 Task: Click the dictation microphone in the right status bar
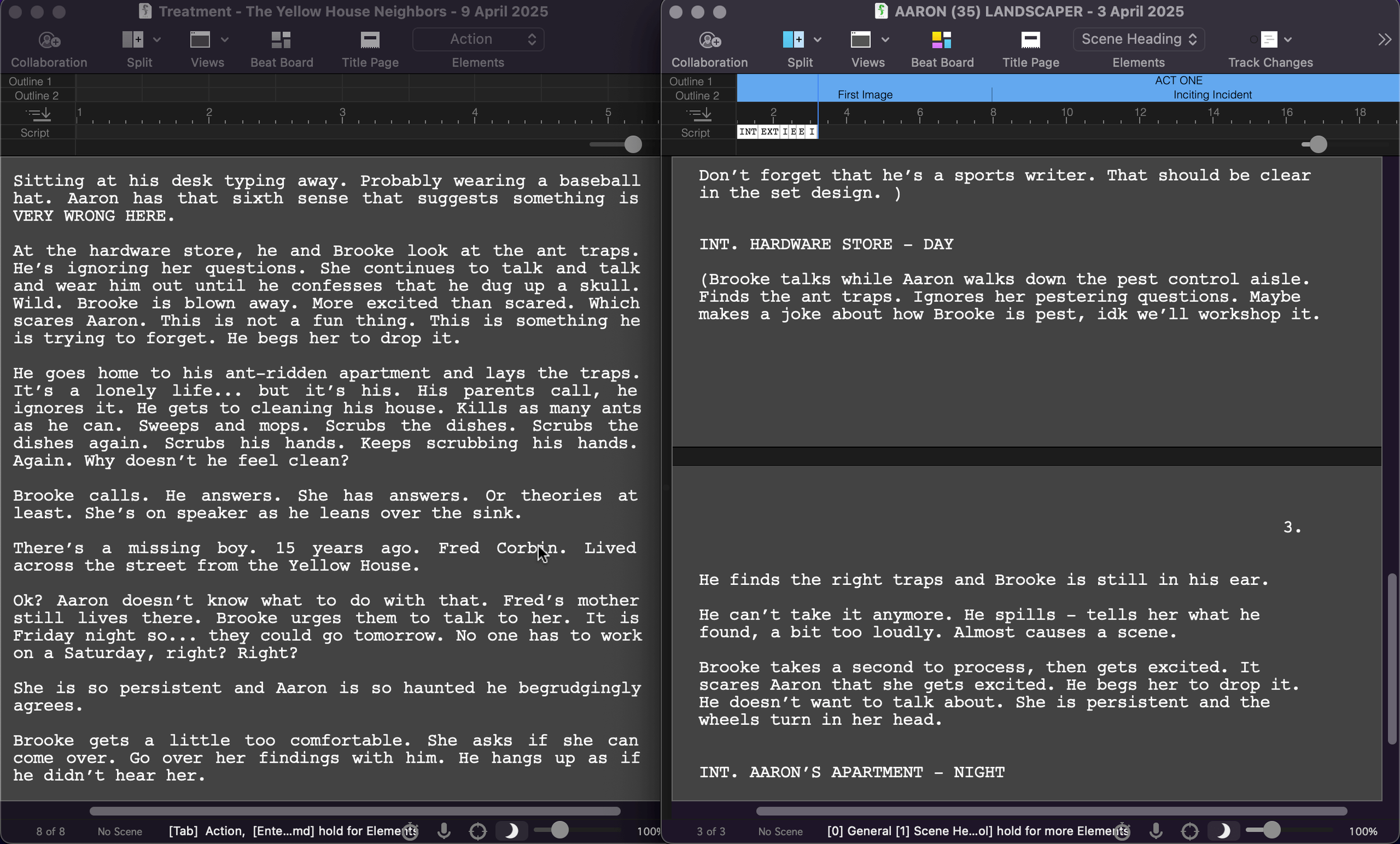coord(1155,831)
